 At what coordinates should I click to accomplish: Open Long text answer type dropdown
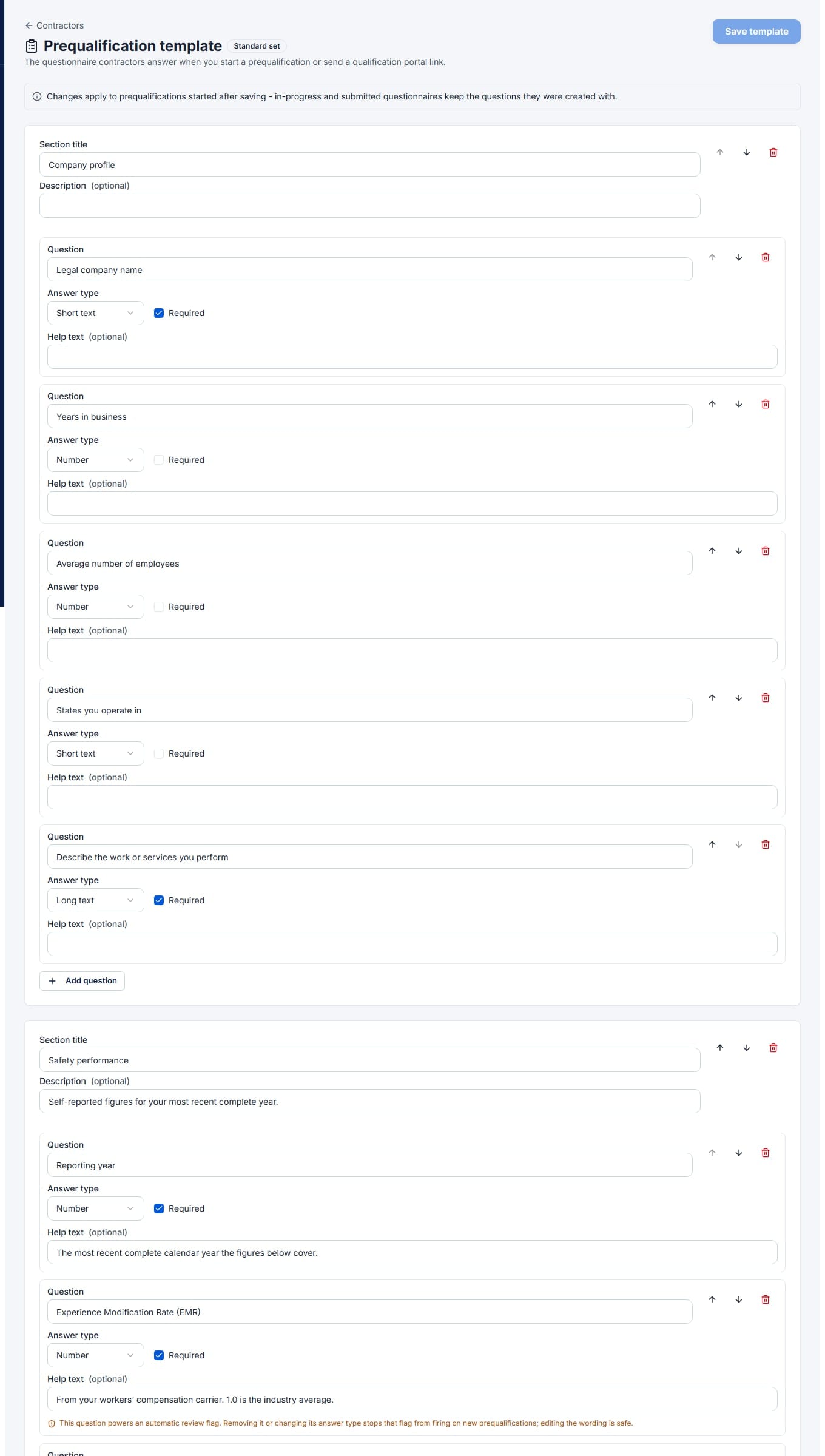[96, 900]
